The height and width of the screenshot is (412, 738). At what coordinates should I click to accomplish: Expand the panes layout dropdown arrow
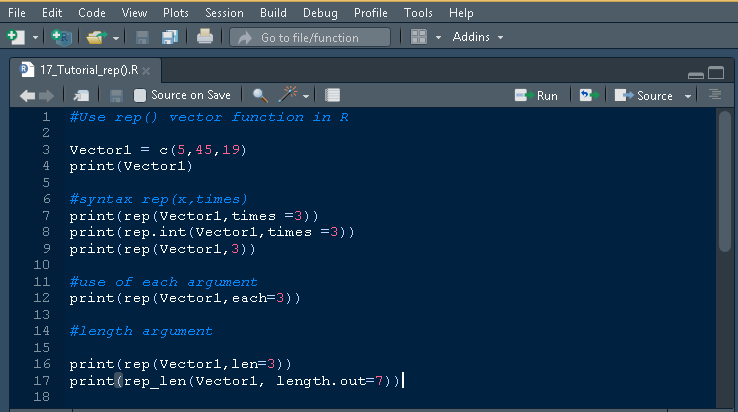(x=438, y=37)
